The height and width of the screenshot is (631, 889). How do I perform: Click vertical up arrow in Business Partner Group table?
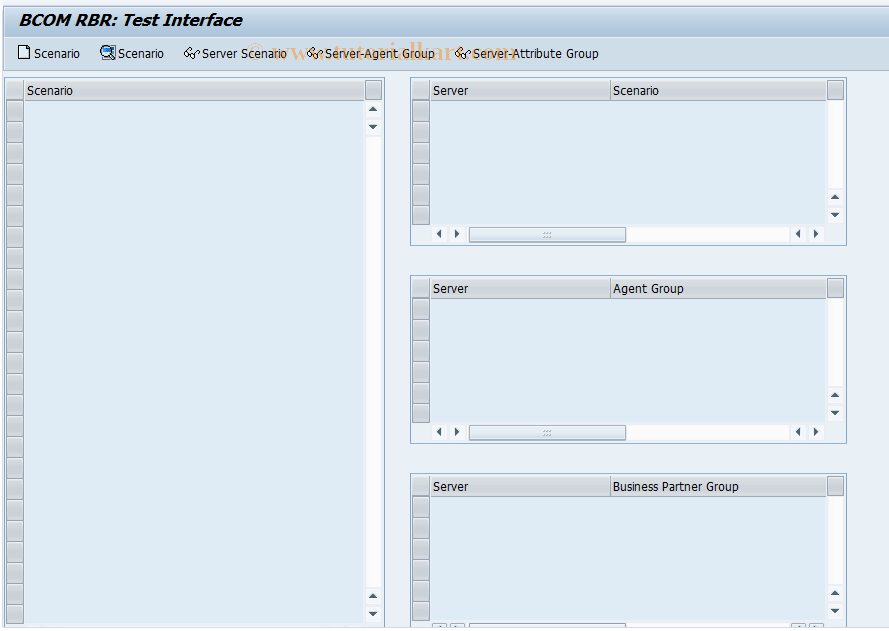pyautogui.click(x=835, y=593)
